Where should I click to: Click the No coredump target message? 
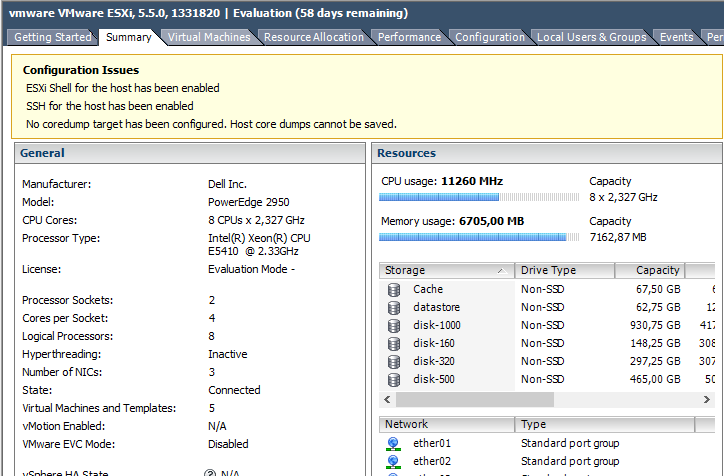(211, 124)
